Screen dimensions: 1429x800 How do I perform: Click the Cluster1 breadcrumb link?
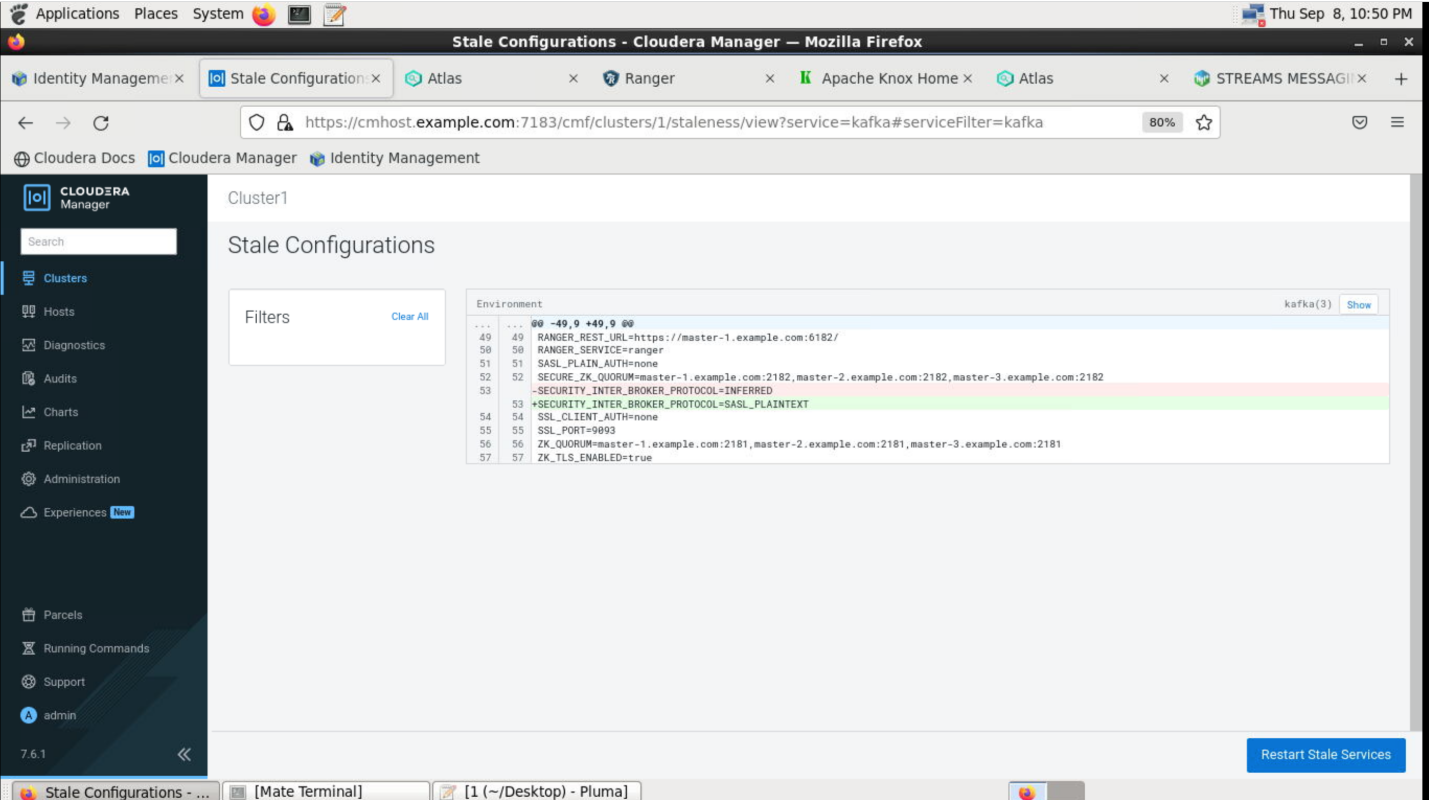[x=257, y=198]
